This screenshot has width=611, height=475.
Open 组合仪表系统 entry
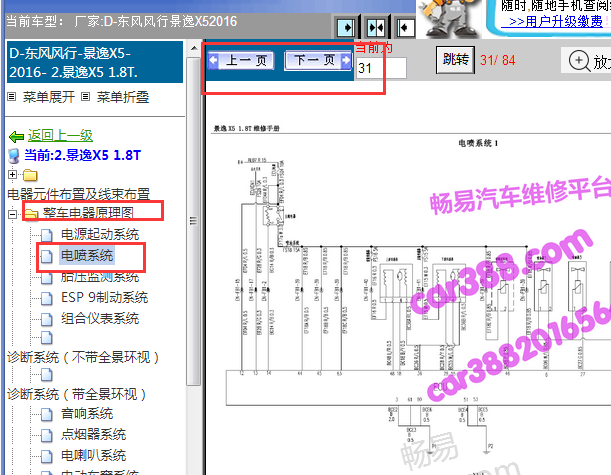[100, 319]
